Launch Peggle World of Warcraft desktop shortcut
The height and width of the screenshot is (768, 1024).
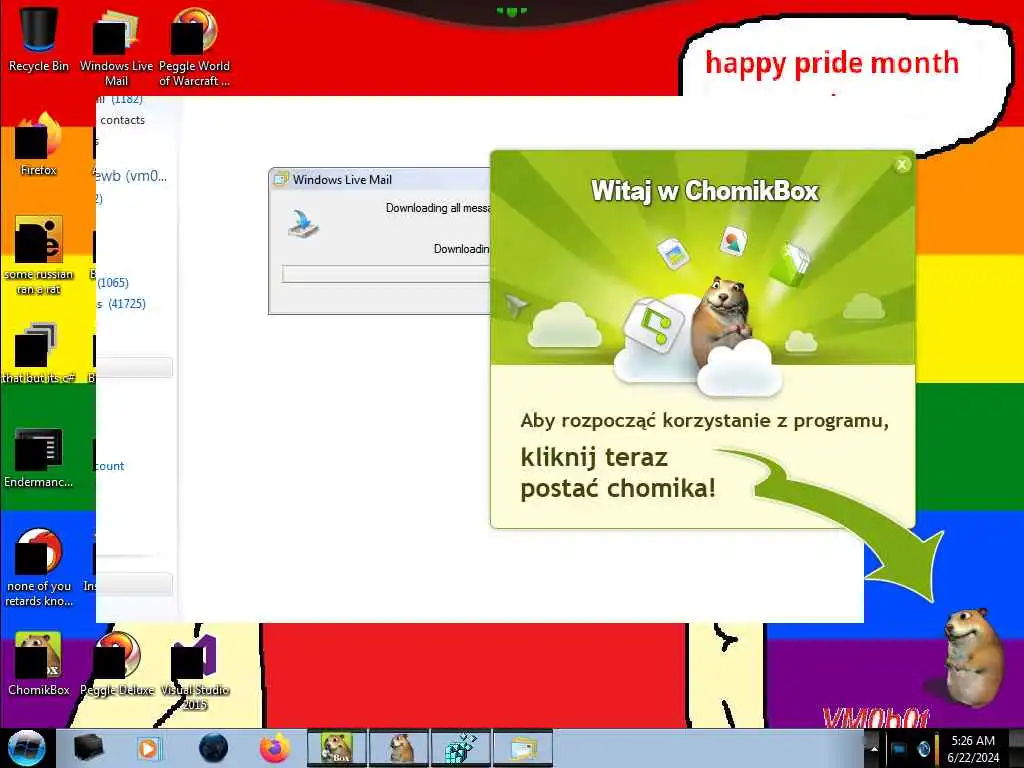(194, 46)
